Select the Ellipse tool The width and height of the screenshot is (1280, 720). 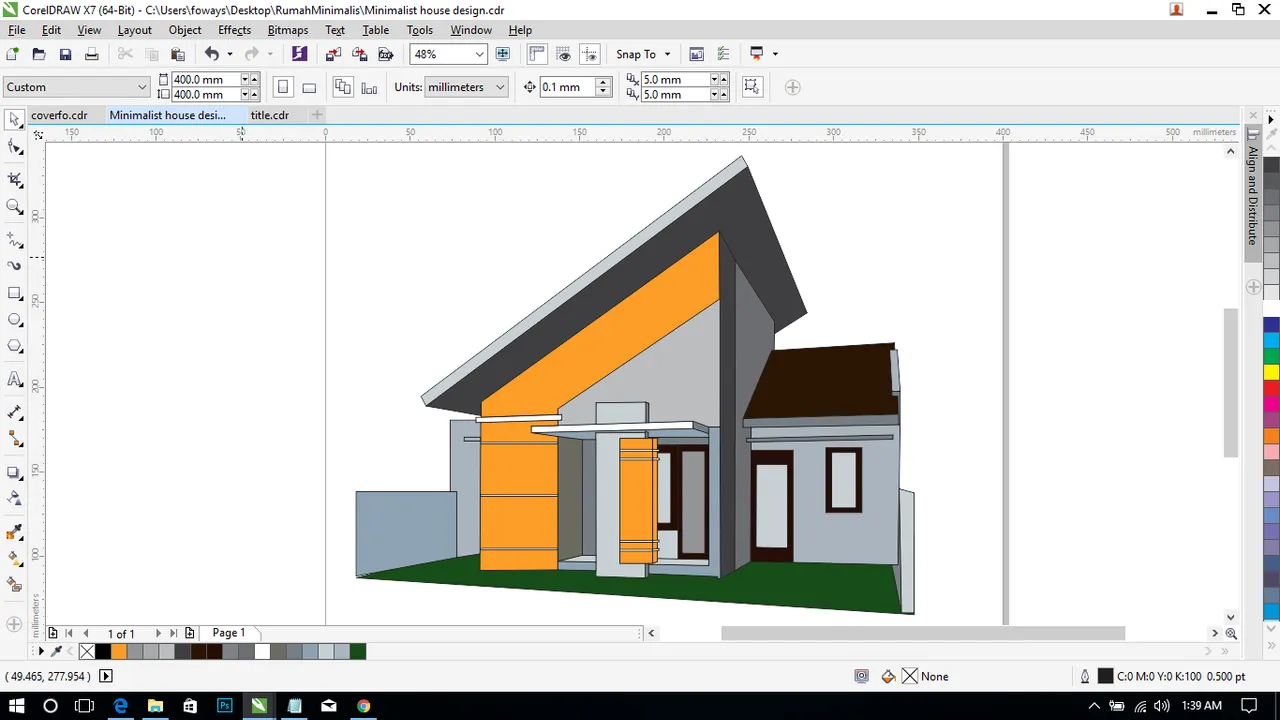(x=15, y=320)
